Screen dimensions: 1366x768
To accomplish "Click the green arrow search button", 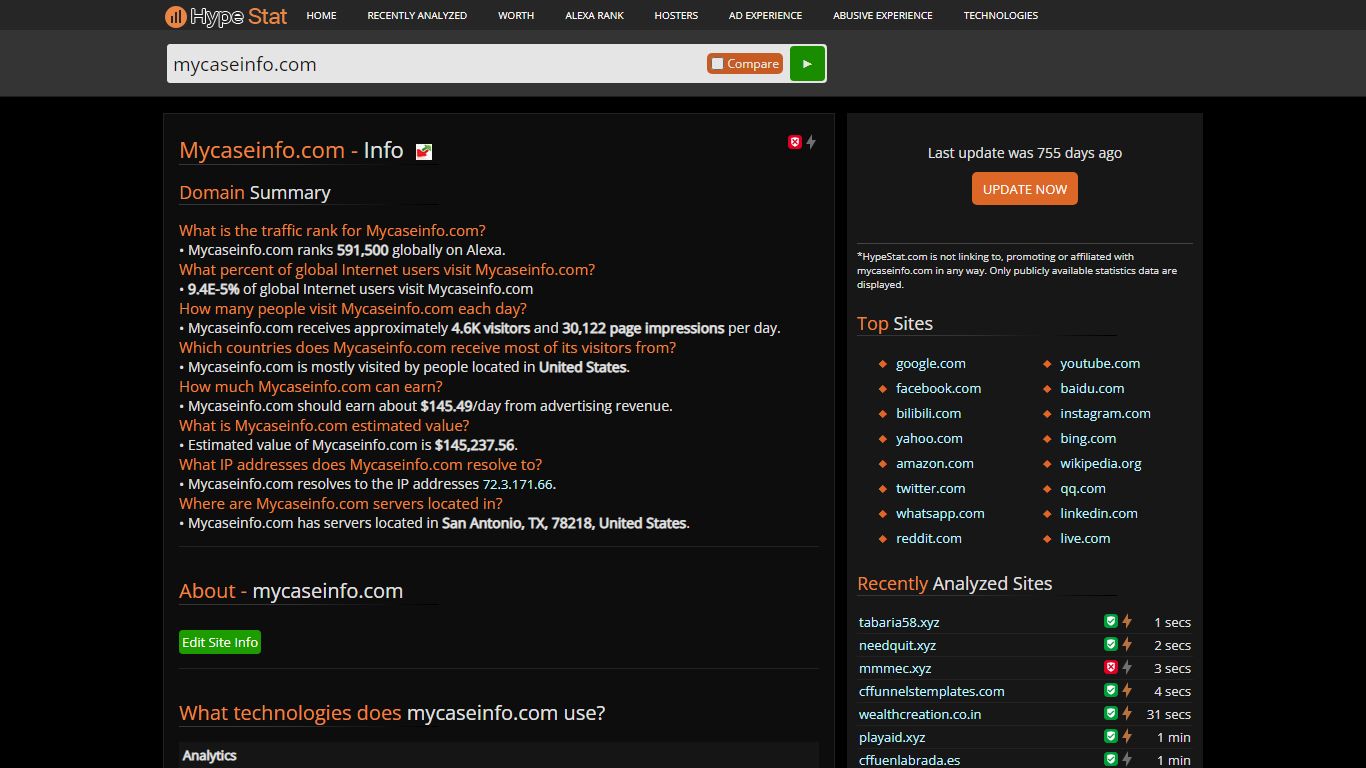I will point(806,63).
